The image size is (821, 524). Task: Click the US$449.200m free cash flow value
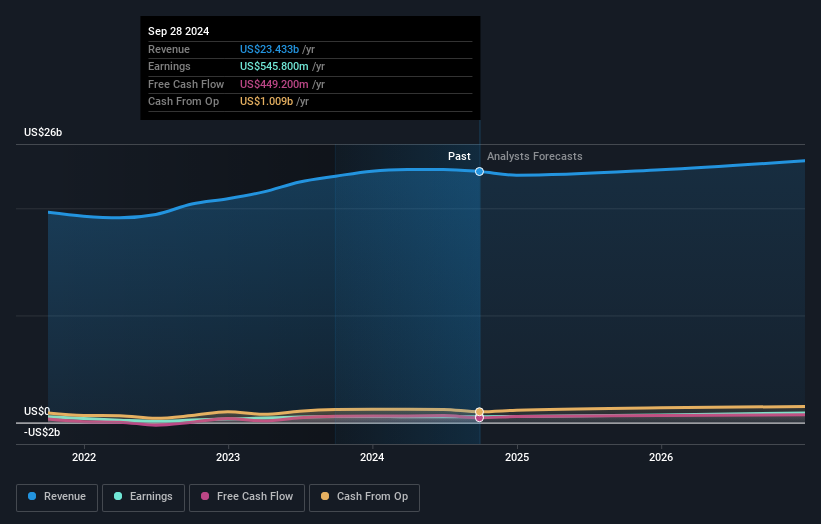pyautogui.click(x=274, y=84)
